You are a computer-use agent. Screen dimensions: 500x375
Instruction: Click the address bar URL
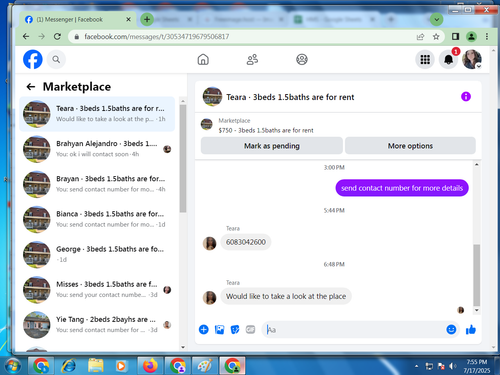coord(156,36)
